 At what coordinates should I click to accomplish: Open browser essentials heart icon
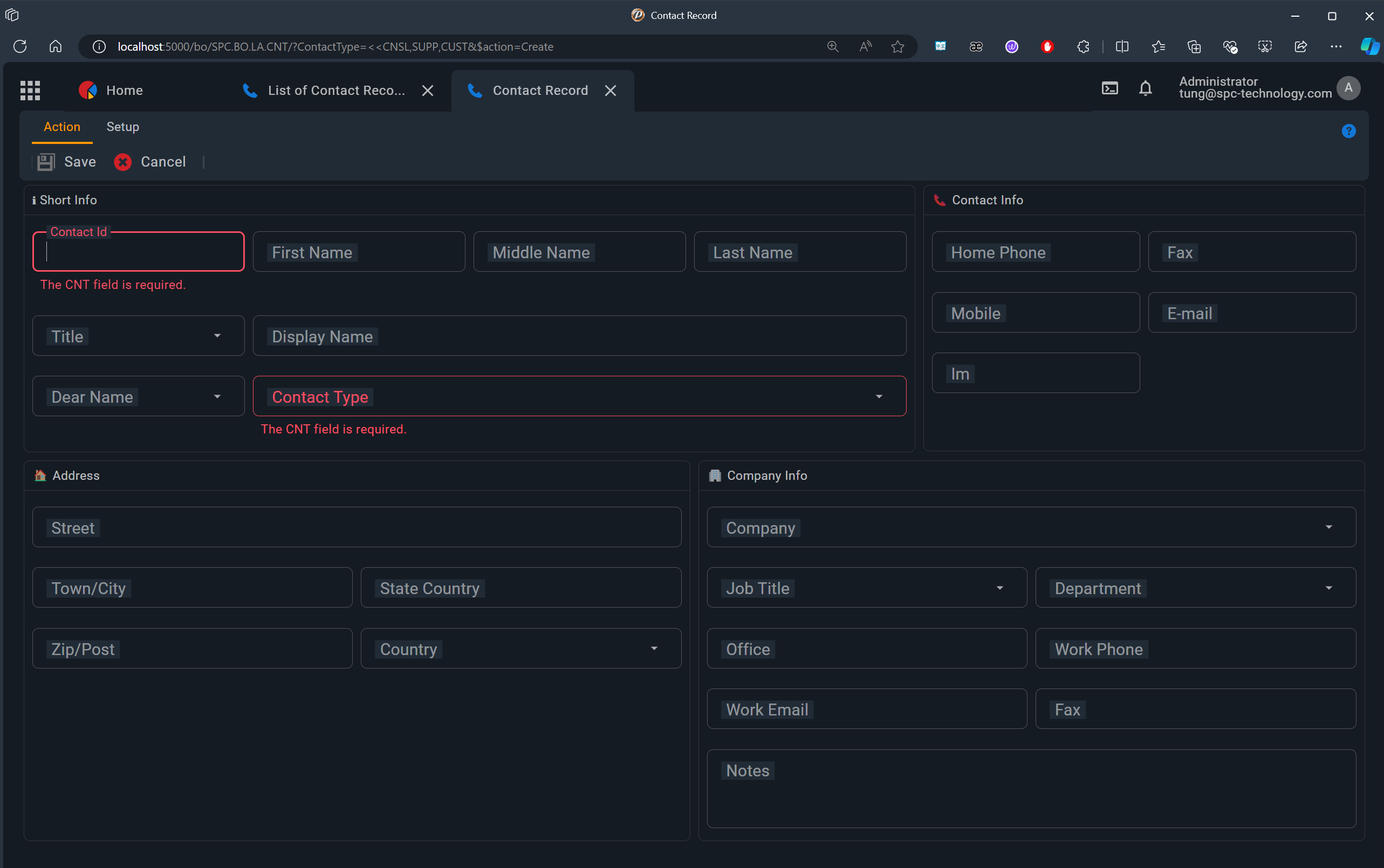point(1229,46)
